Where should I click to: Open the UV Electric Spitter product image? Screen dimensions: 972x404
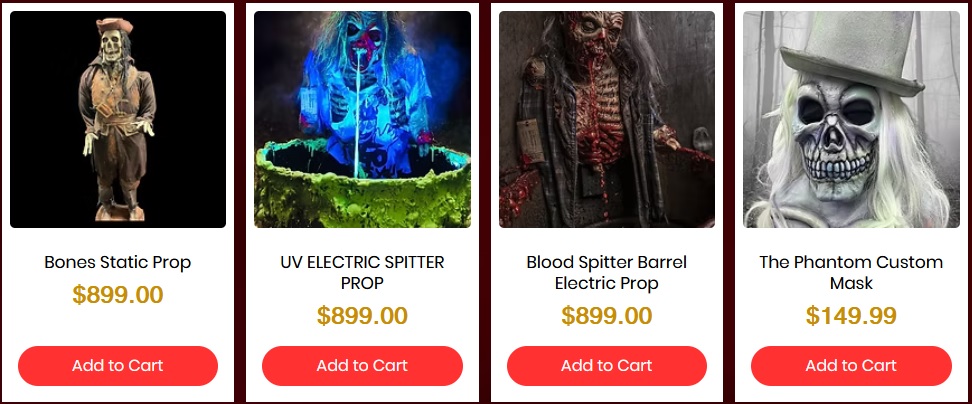(x=362, y=120)
